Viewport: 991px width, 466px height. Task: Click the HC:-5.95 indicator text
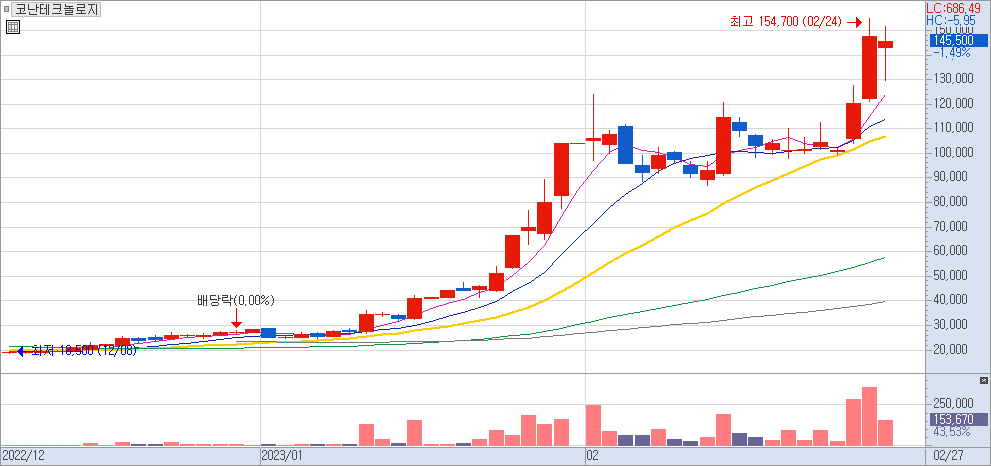pos(953,20)
